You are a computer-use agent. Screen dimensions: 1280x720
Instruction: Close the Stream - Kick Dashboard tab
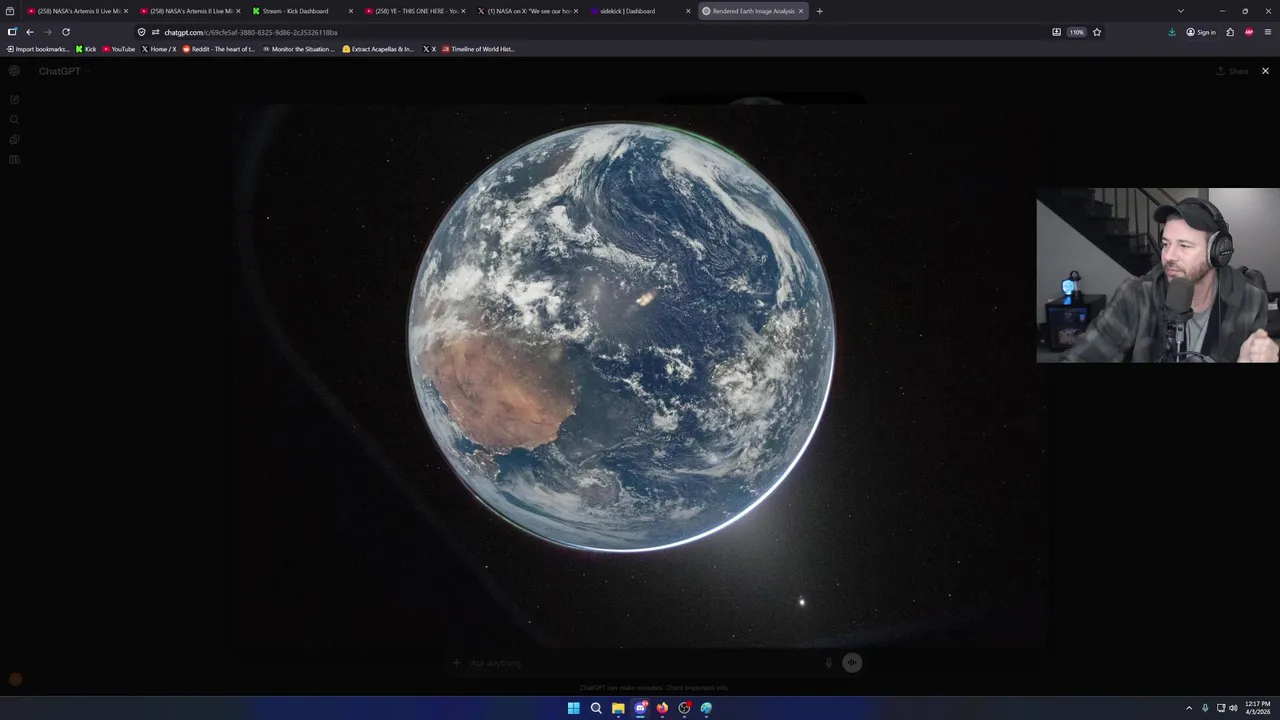point(351,11)
